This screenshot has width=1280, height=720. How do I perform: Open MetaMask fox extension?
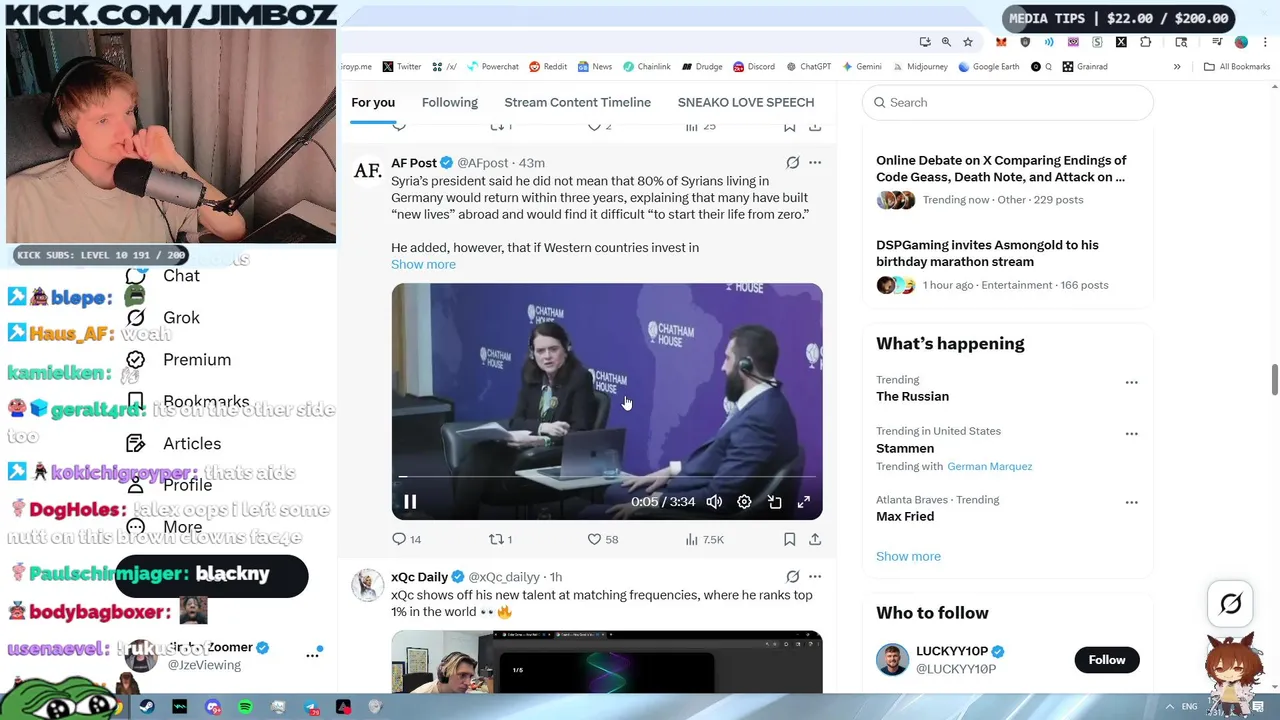coord(1001,42)
